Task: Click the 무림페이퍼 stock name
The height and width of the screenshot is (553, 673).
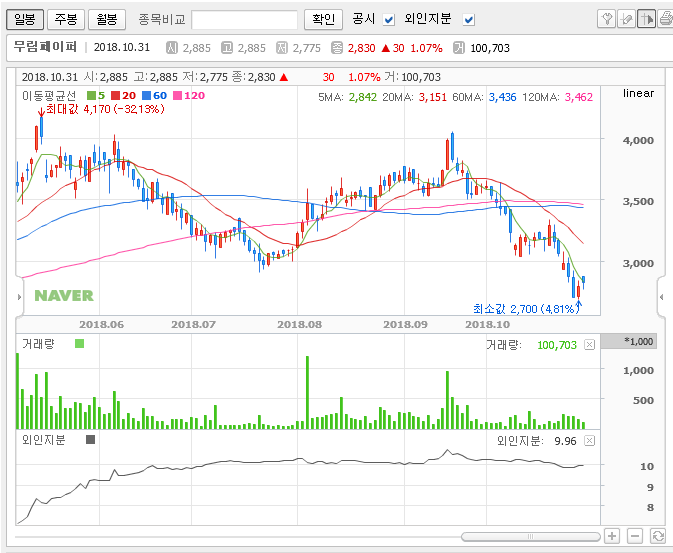Action: pos(45,47)
